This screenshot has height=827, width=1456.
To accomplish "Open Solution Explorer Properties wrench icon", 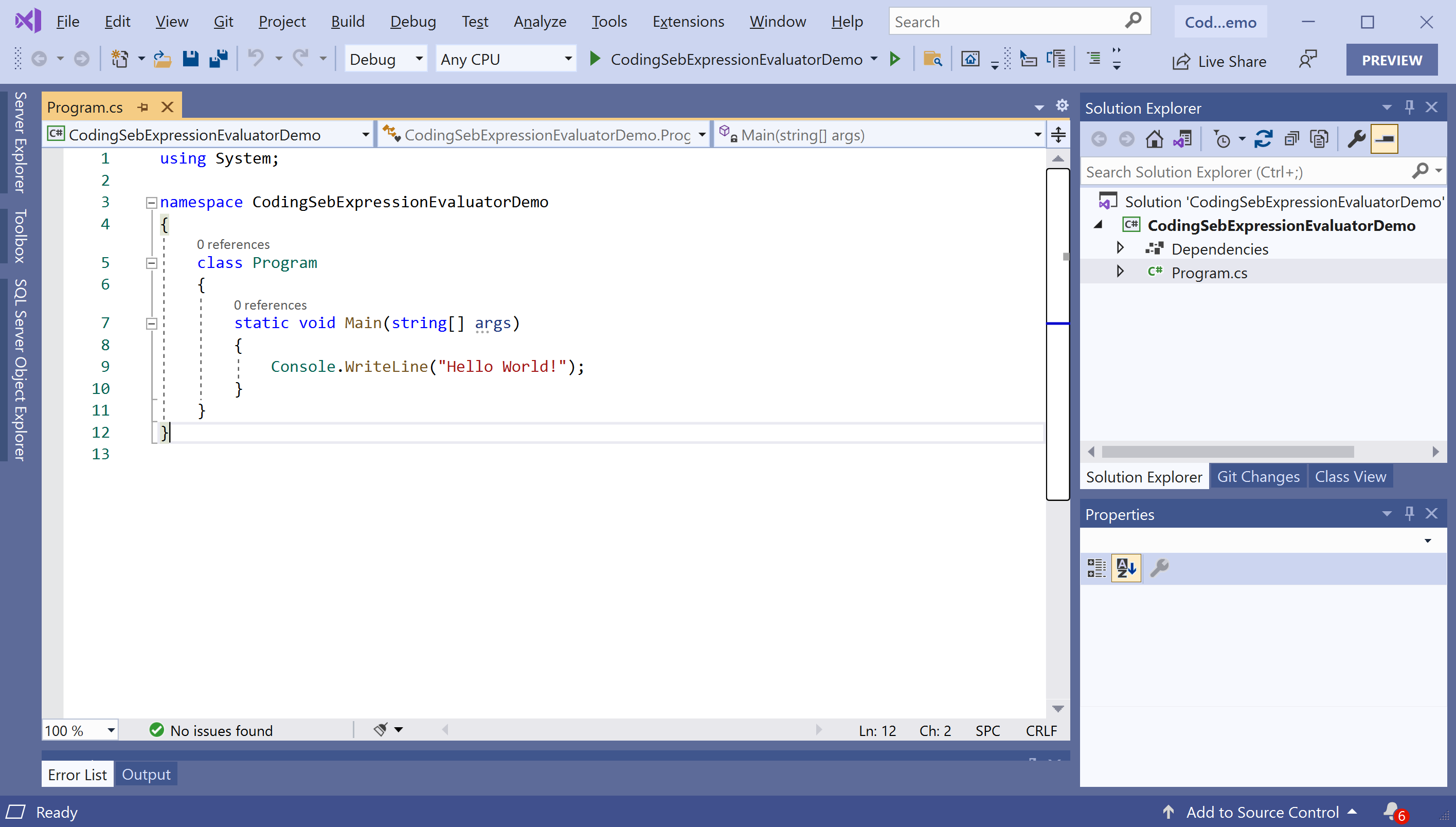I will pos(1356,138).
